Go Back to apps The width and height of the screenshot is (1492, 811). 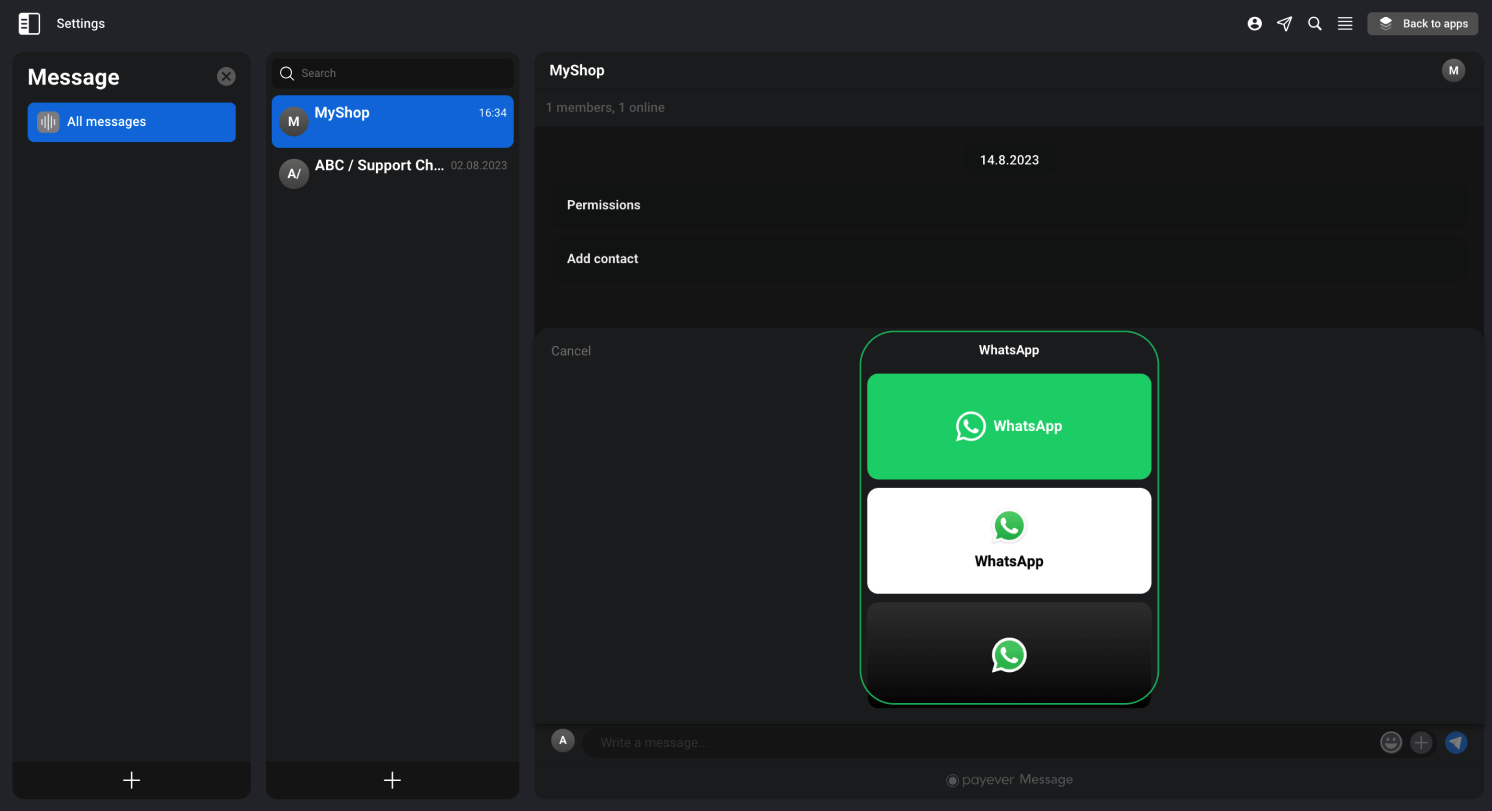click(1422, 23)
